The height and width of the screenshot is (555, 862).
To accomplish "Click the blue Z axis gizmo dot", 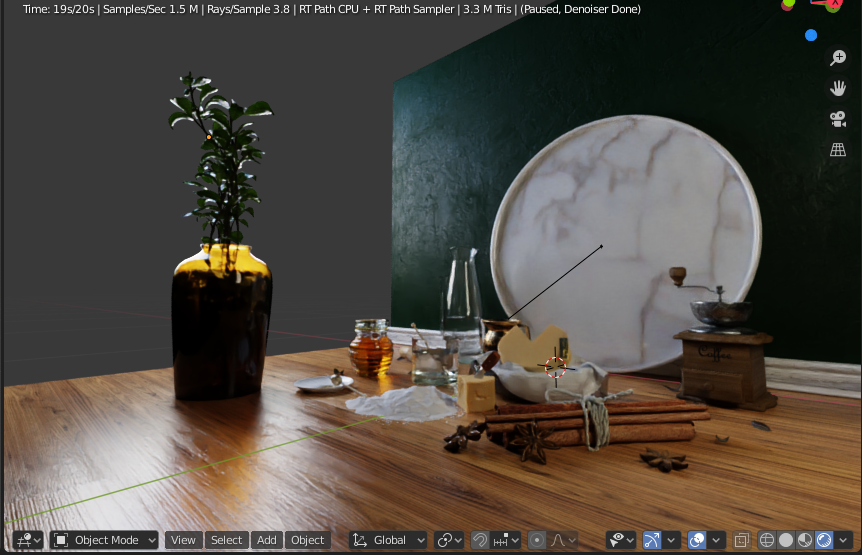I will pyautogui.click(x=811, y=35).
